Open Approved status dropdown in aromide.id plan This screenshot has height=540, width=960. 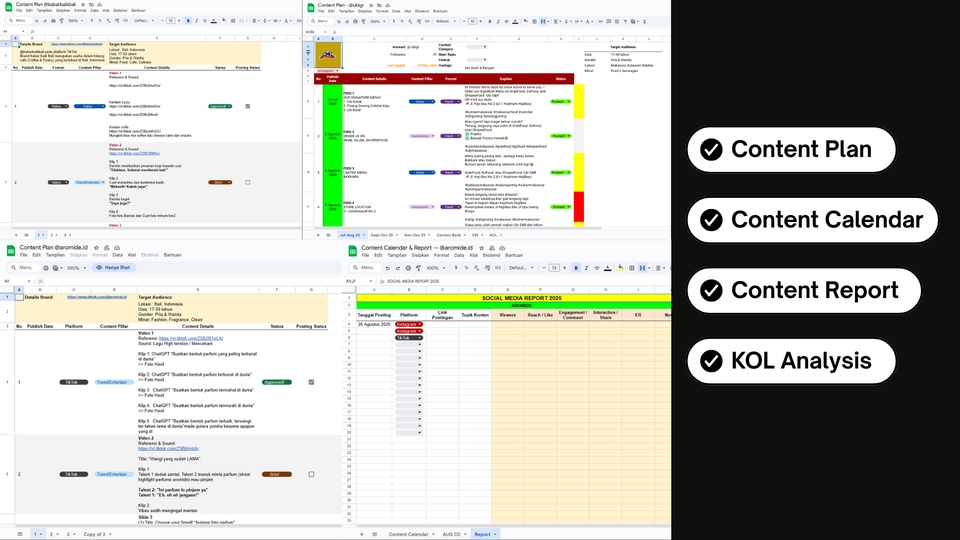[277, 381]
